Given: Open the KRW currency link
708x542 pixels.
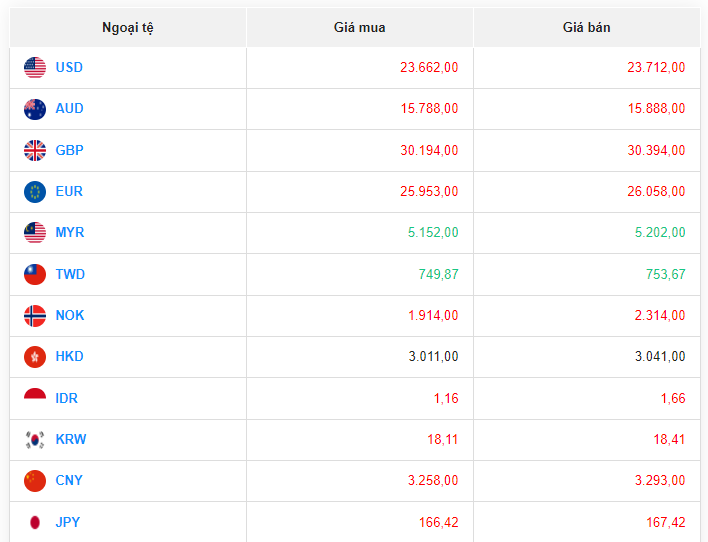Looking at the screenshot, I should pyautogui.click(x=71, y=439).
